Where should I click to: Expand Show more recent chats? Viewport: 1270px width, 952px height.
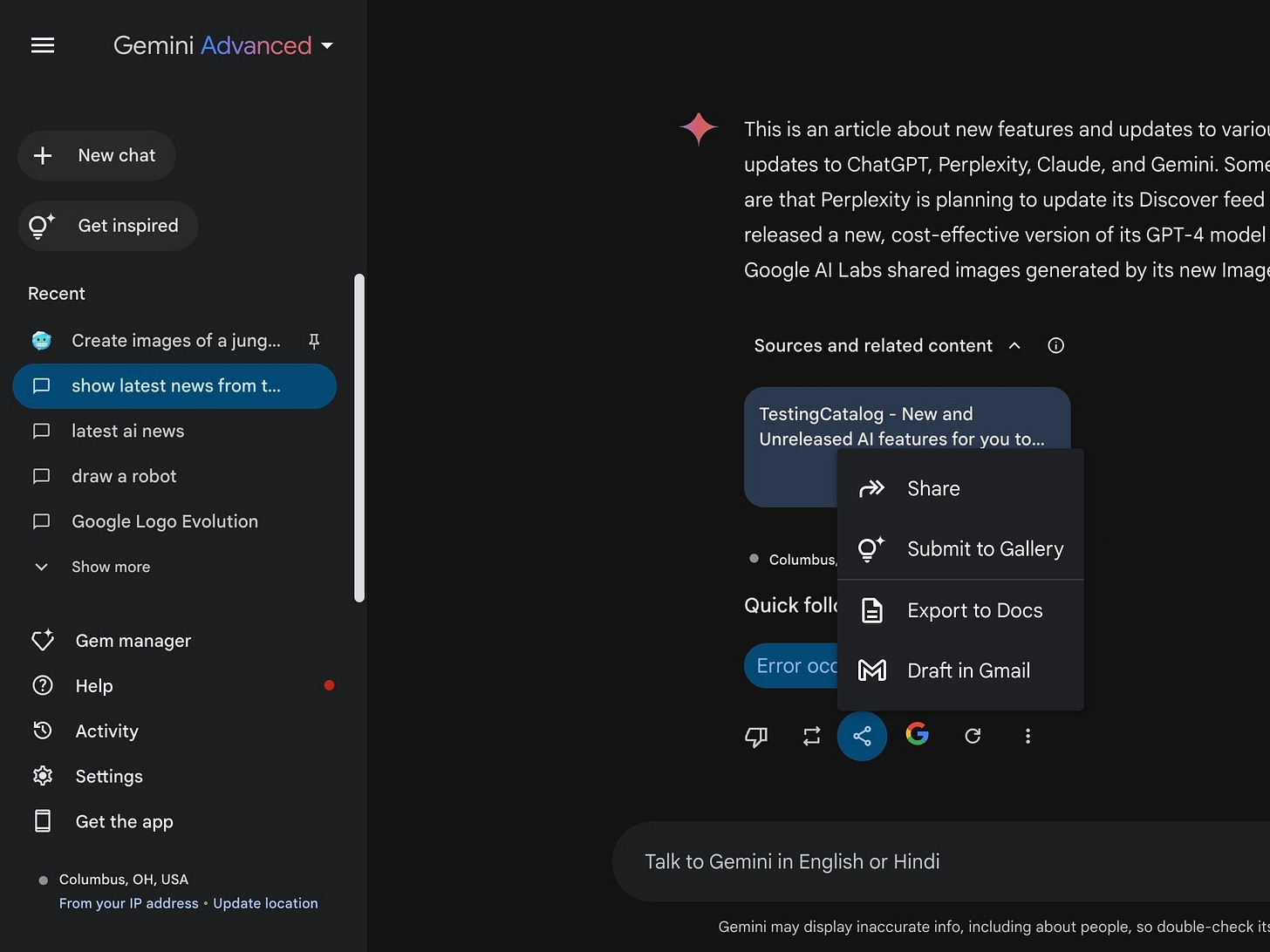(92, 567)
